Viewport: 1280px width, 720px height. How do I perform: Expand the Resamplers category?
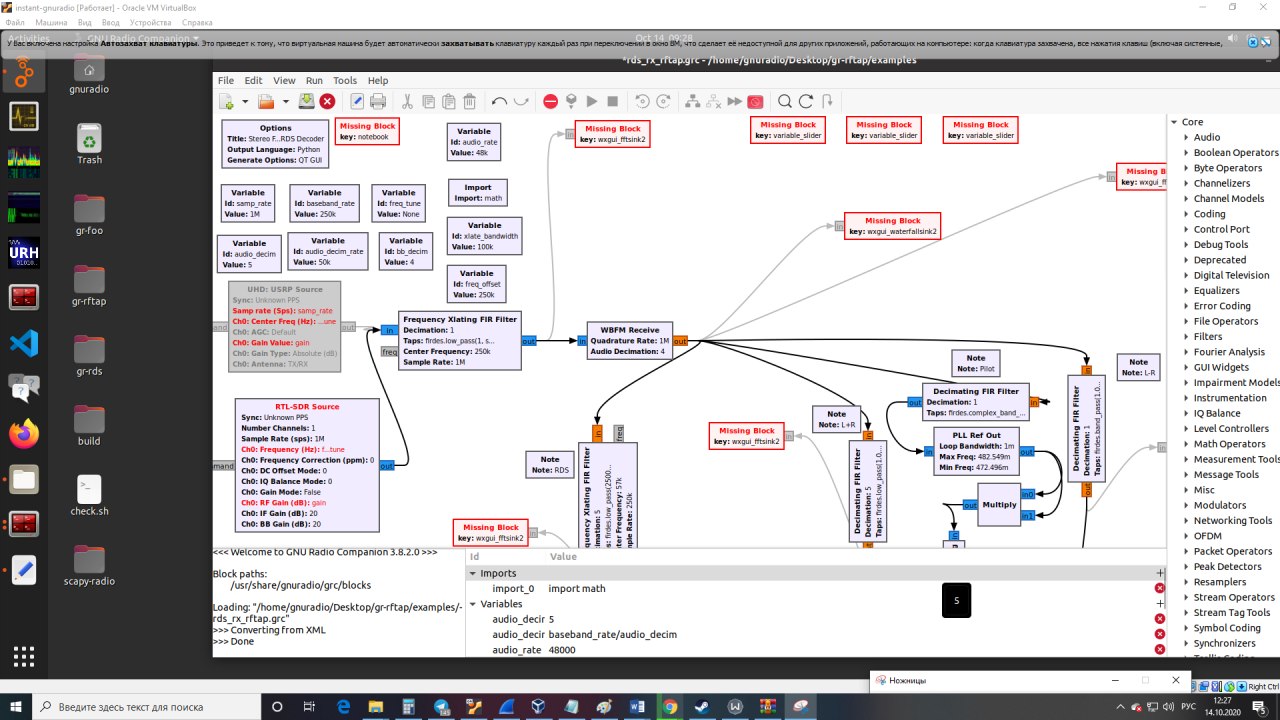1185,582
